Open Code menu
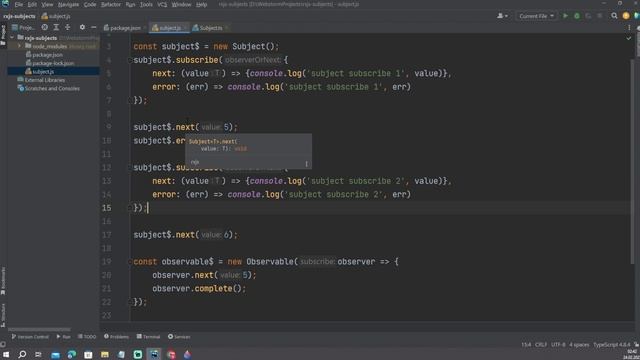Screen dimensions: 640x360 [x=90, y=4]
